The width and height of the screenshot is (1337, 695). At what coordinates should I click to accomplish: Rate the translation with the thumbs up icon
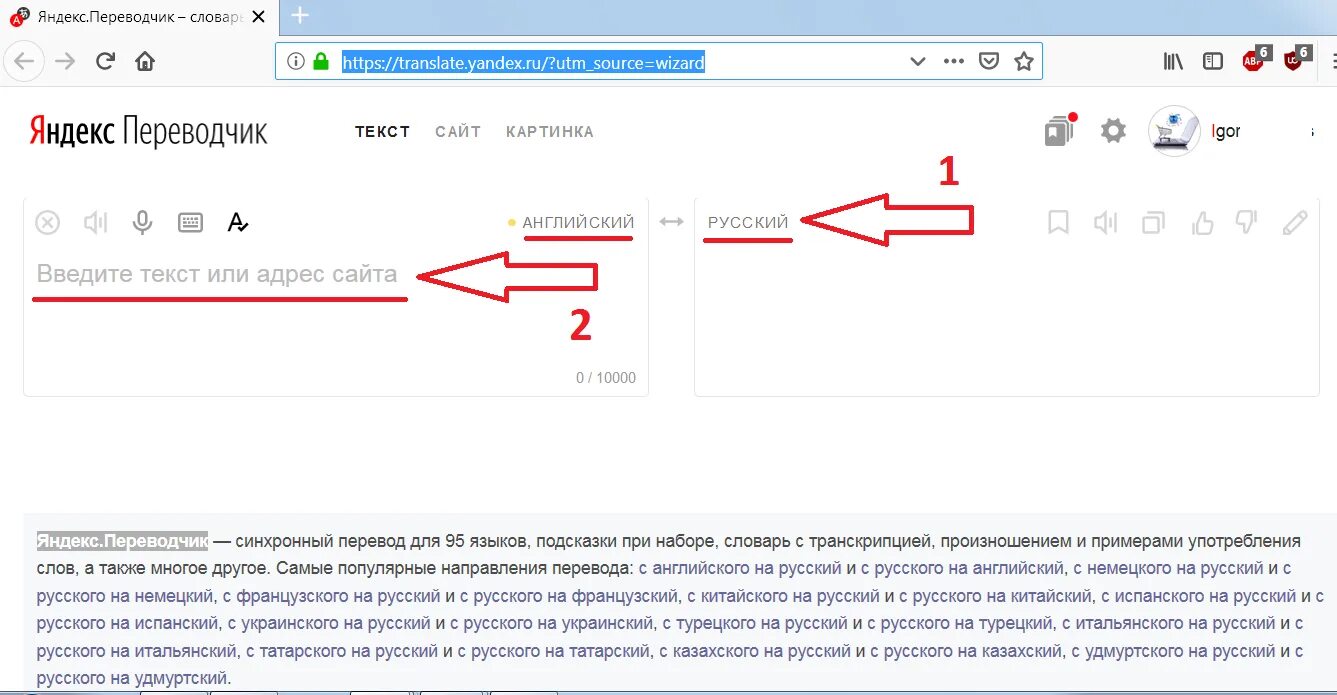[x=1202, y=222]
